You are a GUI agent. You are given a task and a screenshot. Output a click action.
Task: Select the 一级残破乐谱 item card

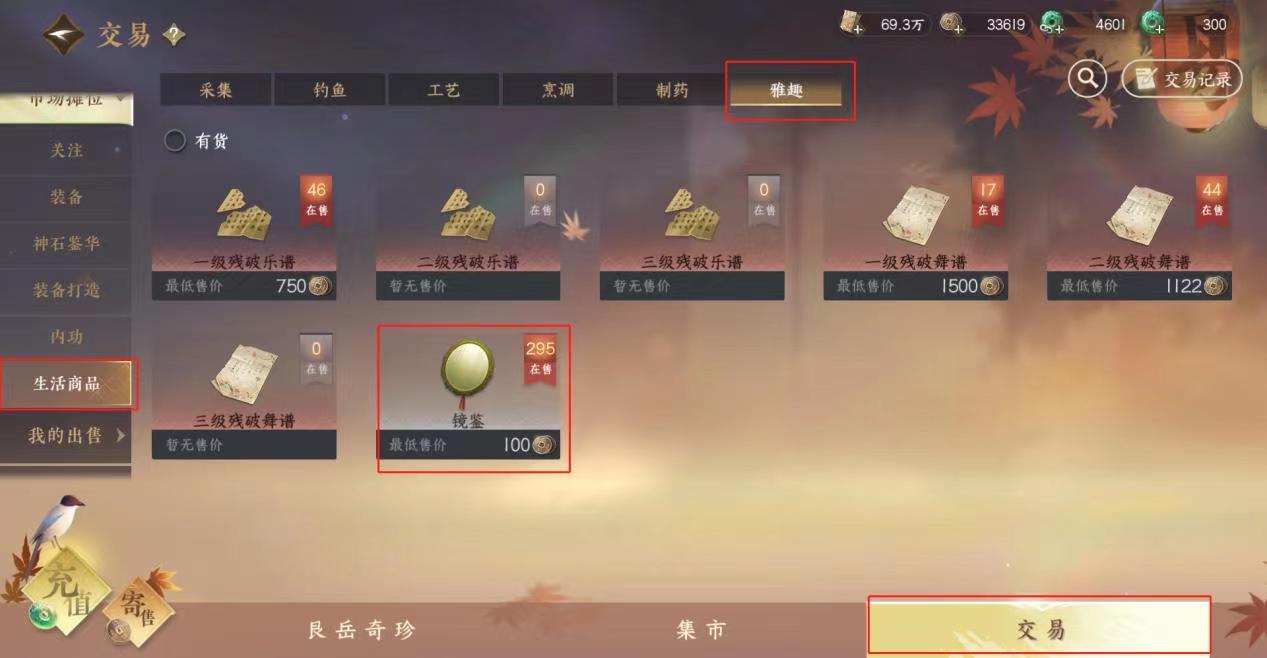click(x=244, y=237)
